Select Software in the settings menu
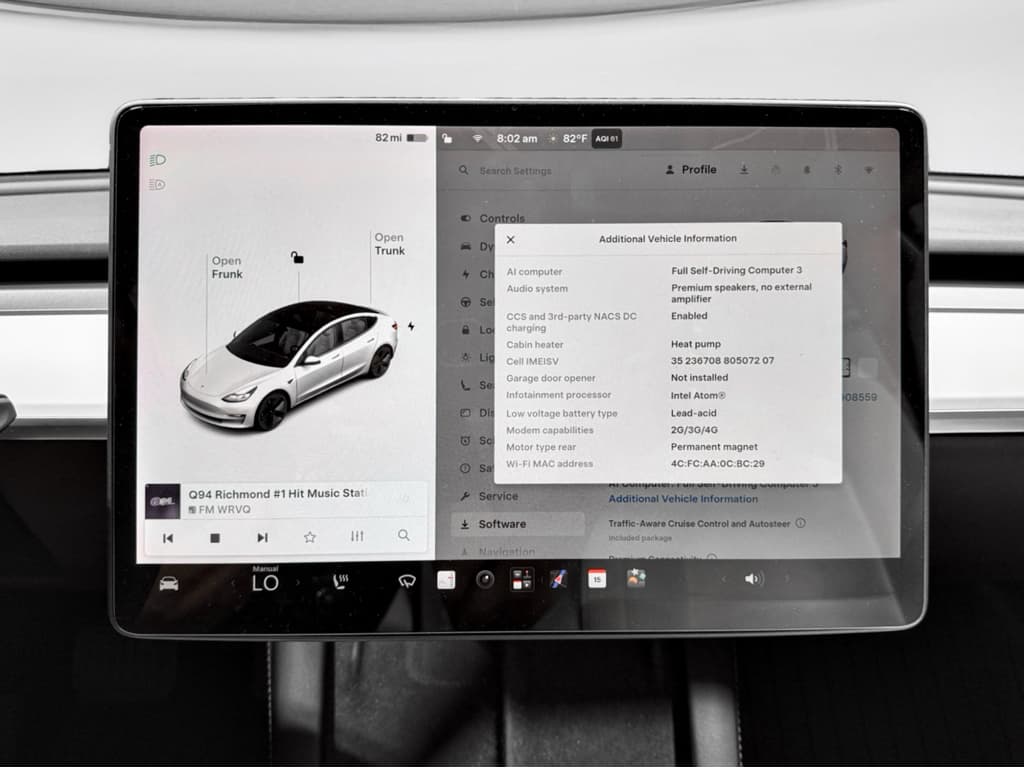Screen dimensions: 1024x768 click(517, 524)
